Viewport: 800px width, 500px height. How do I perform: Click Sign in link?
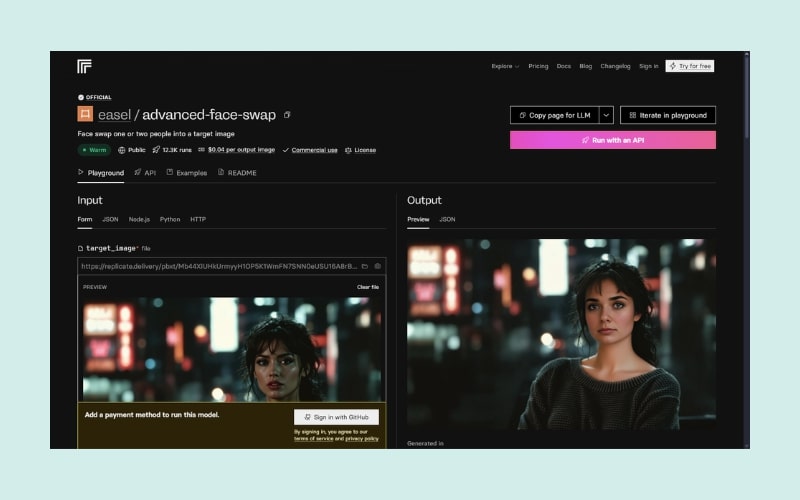(648, 66)
